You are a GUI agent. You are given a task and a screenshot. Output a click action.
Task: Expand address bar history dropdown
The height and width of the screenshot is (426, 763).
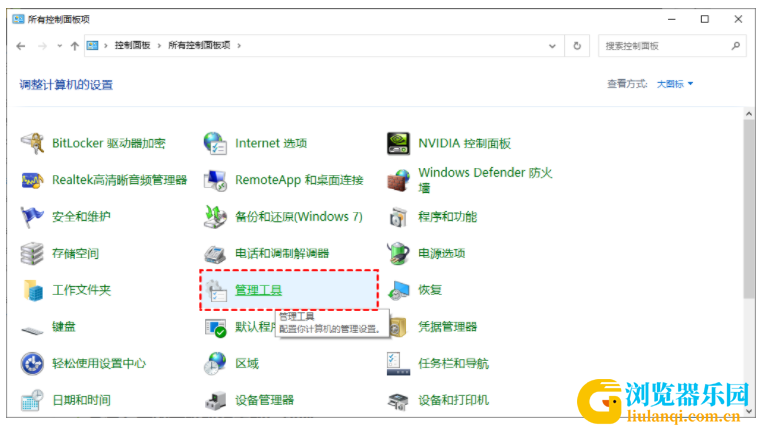[x=552, y=46]
